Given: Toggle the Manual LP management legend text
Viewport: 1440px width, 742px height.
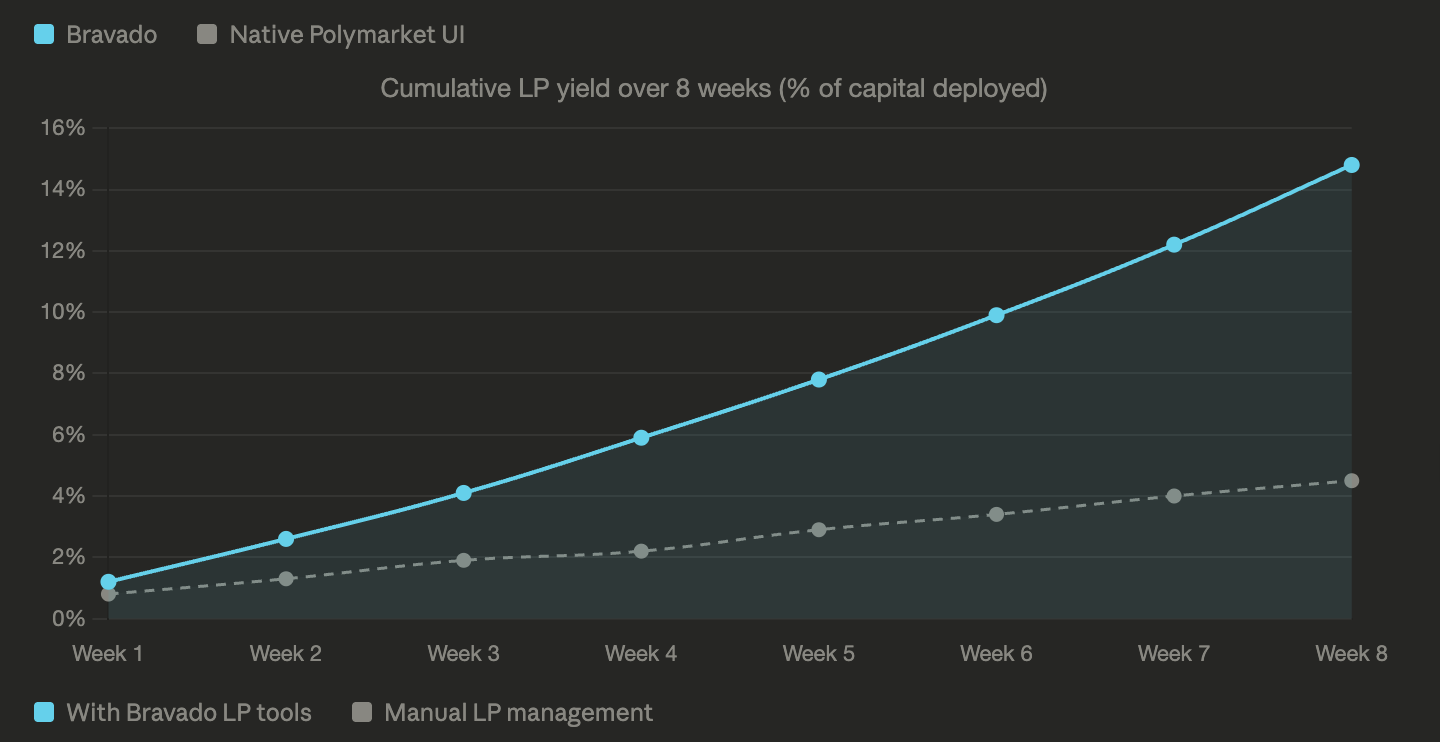Looking at the screenshot, I should 517,713.
